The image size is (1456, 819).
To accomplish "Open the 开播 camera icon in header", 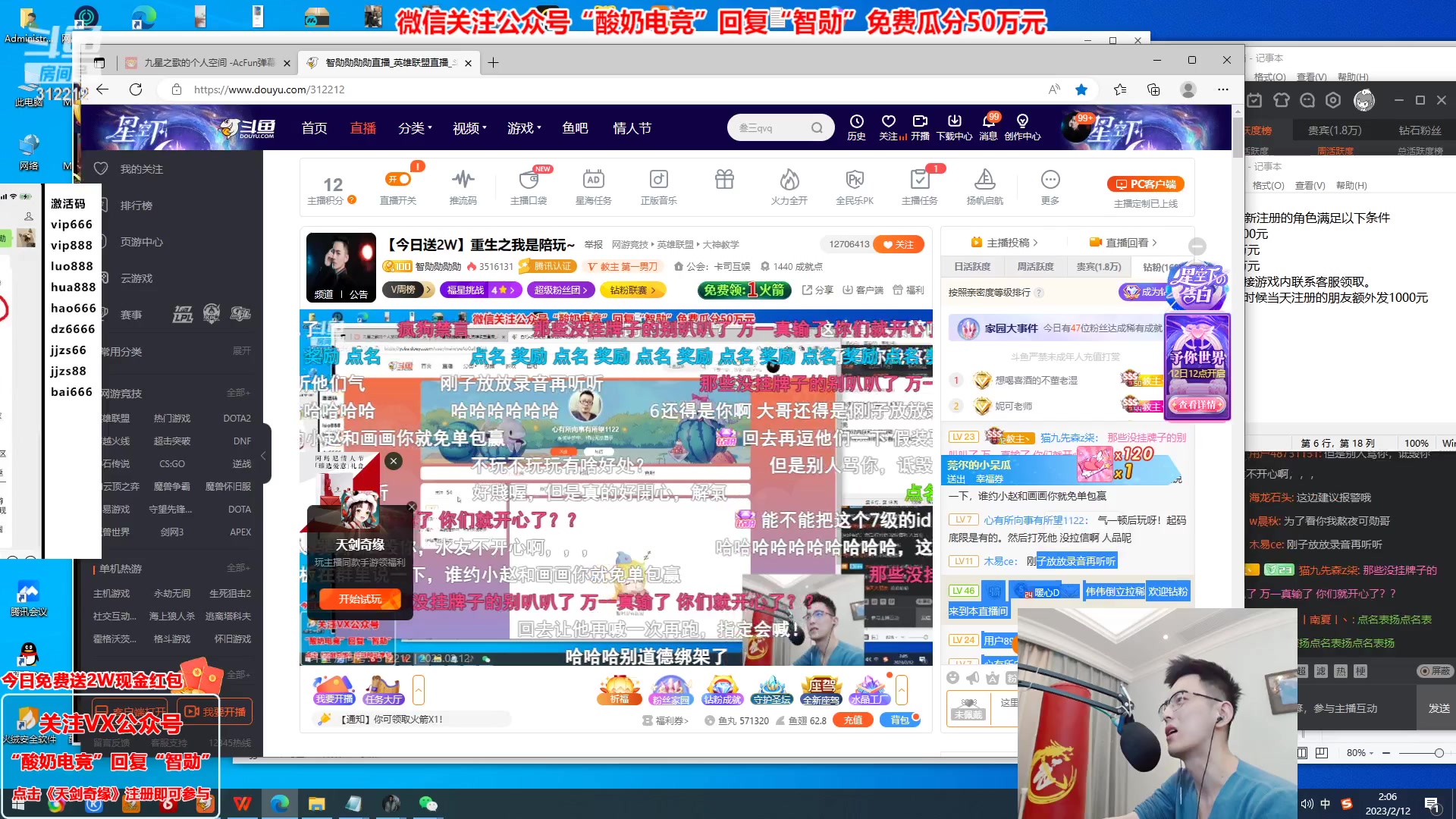I will coord(920,127).
